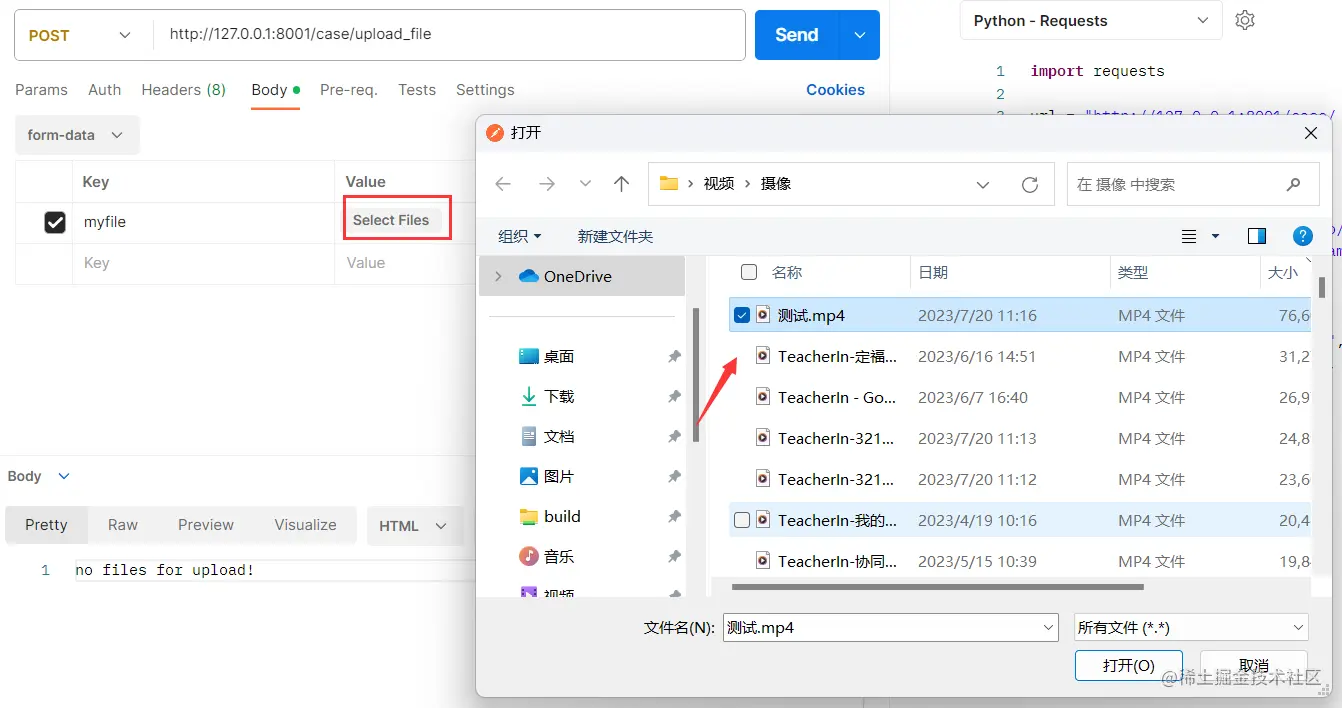Screen dimensions: 1342x708
Task: Click the request URL input field
Action: pos(449,35)
